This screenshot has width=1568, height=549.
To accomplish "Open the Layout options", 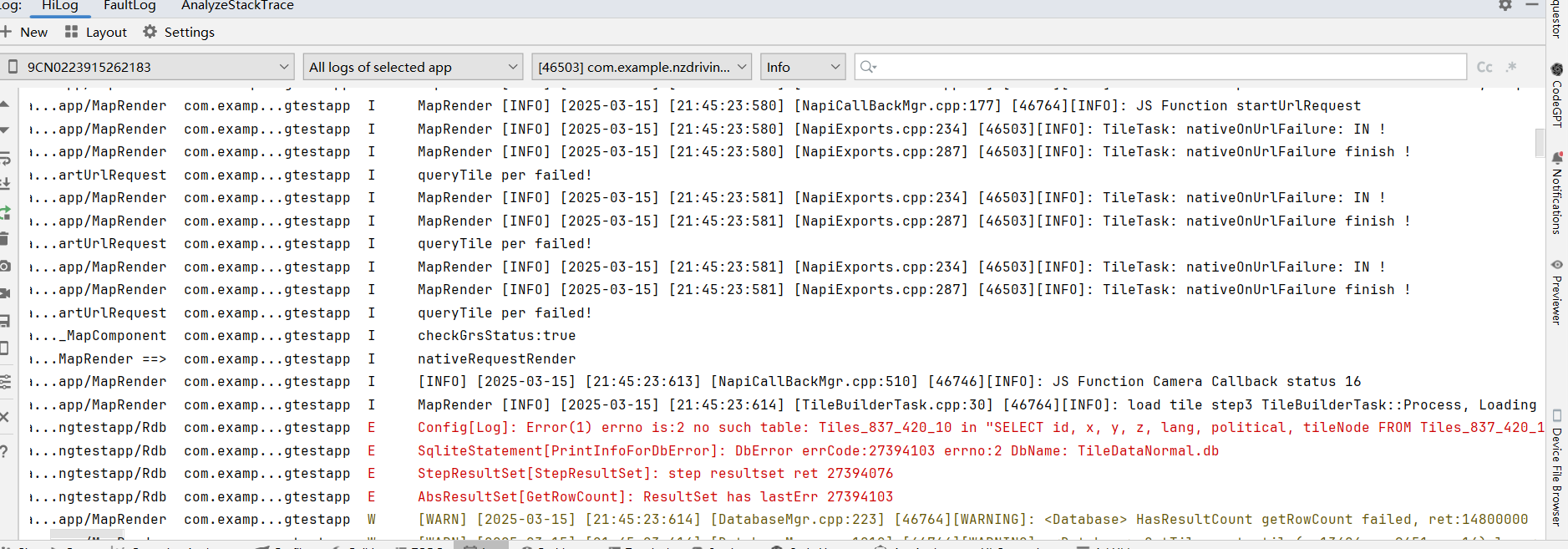I will pos(96,32).
